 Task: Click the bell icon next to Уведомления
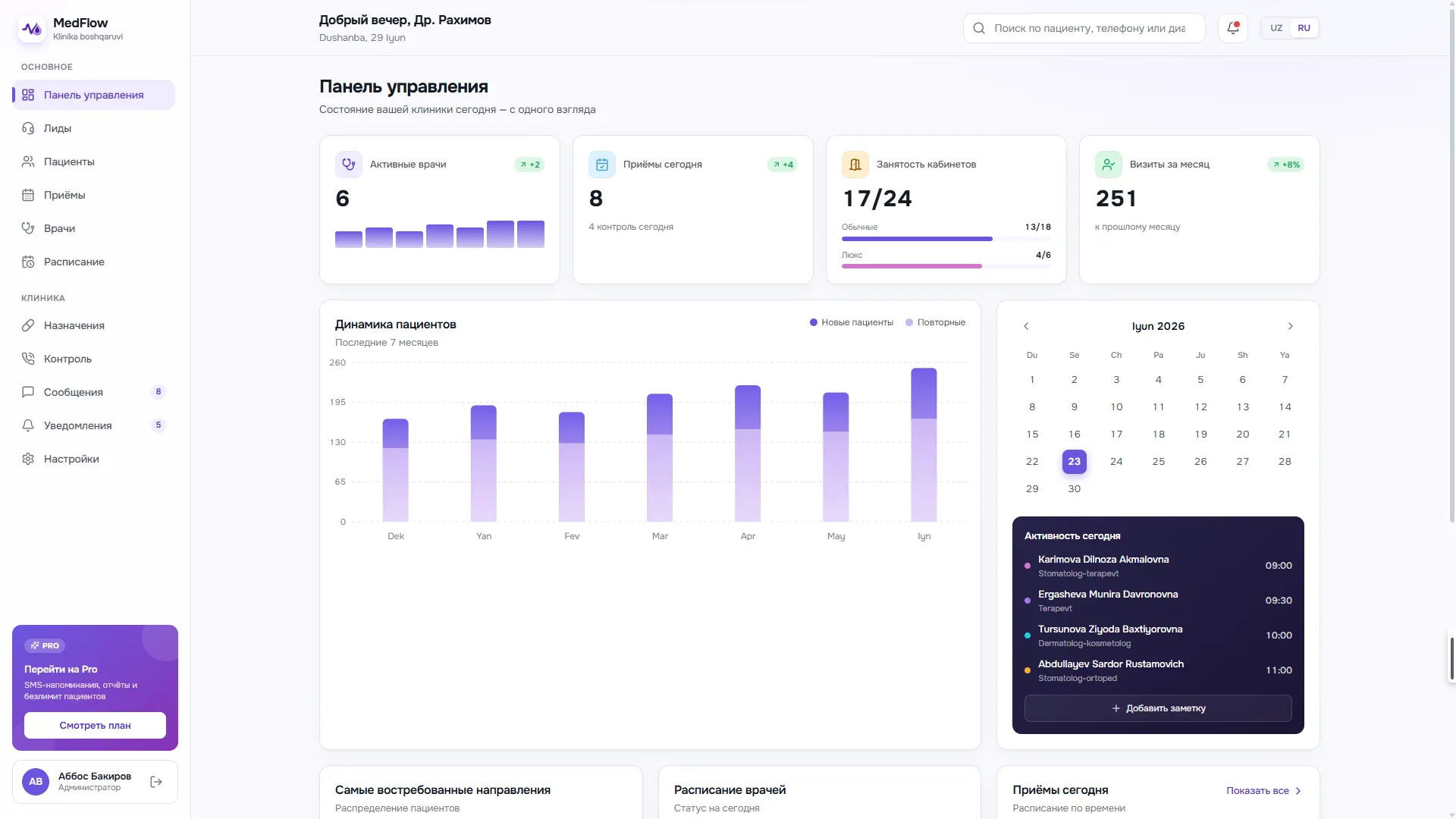(x=28, y=425)
